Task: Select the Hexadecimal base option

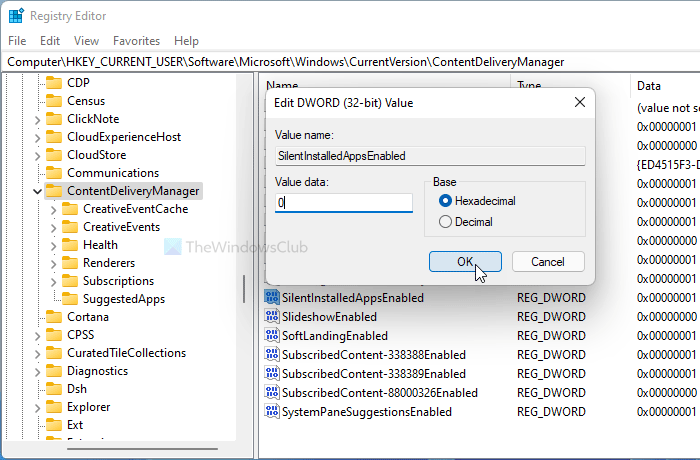Action: pyautogui.click(x=445, y=201)
